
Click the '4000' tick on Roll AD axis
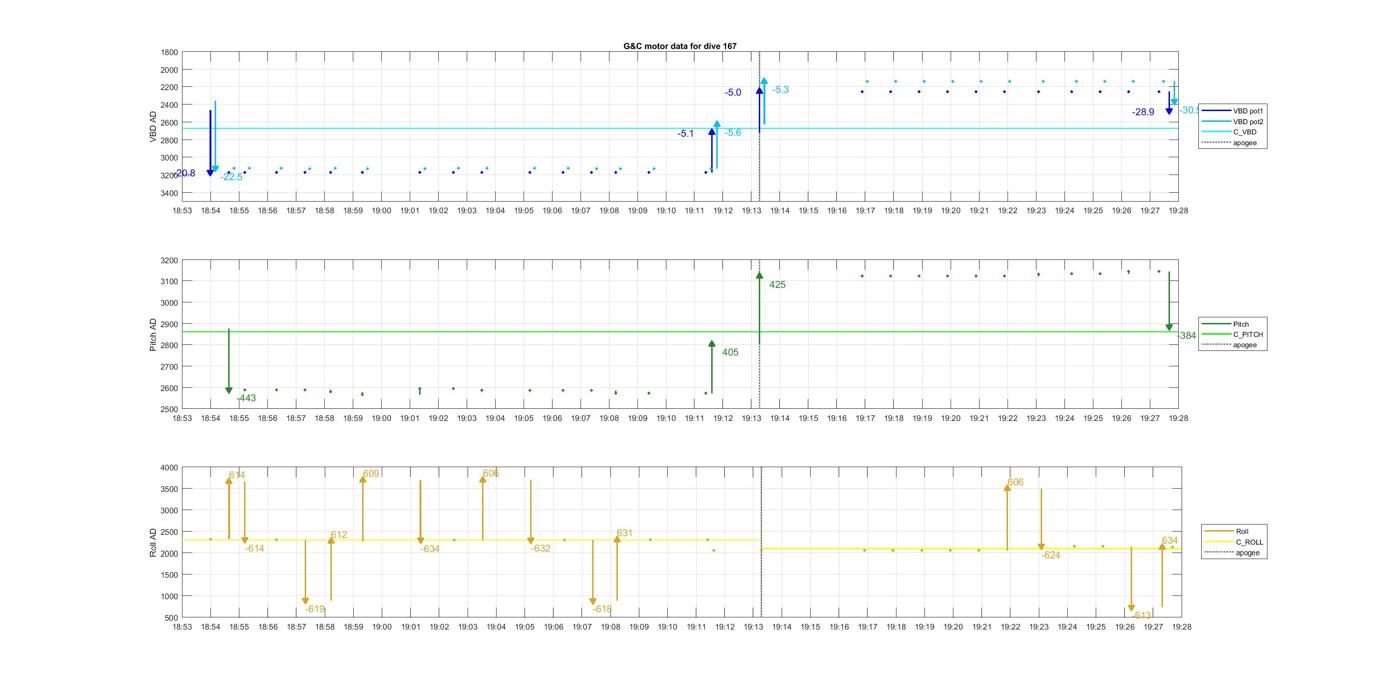point(170,468)
